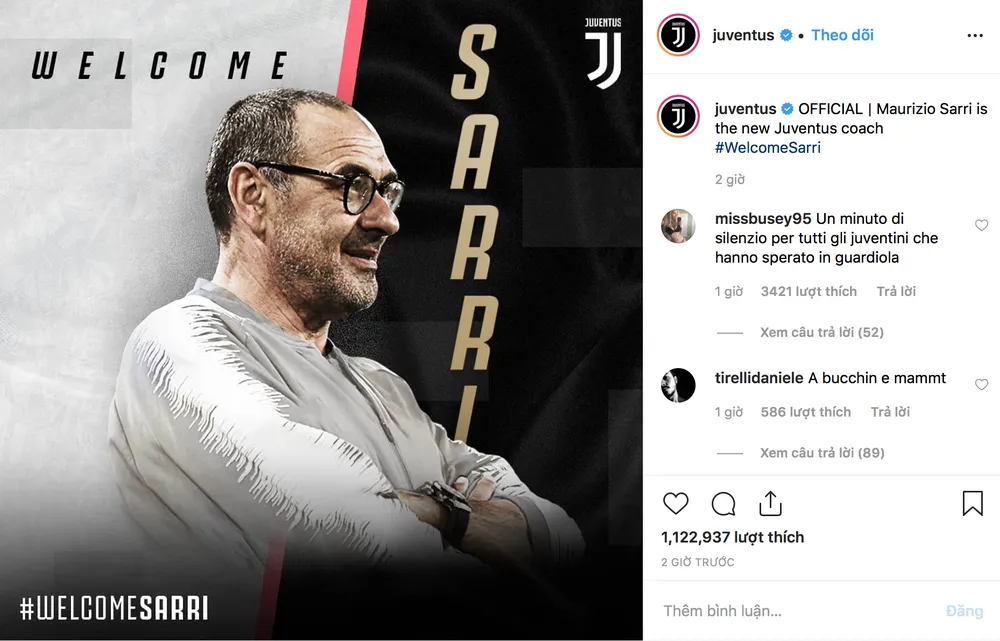Open the three-dot more options menu
The width and height of the screenshot is (1000, 641).
point(974,35)
